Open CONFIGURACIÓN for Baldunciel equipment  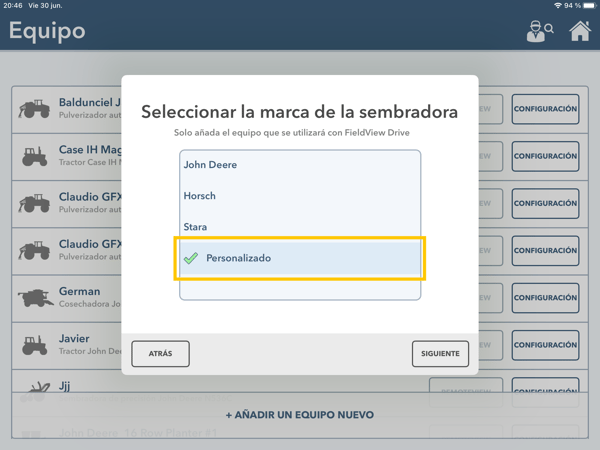[545, 109]
